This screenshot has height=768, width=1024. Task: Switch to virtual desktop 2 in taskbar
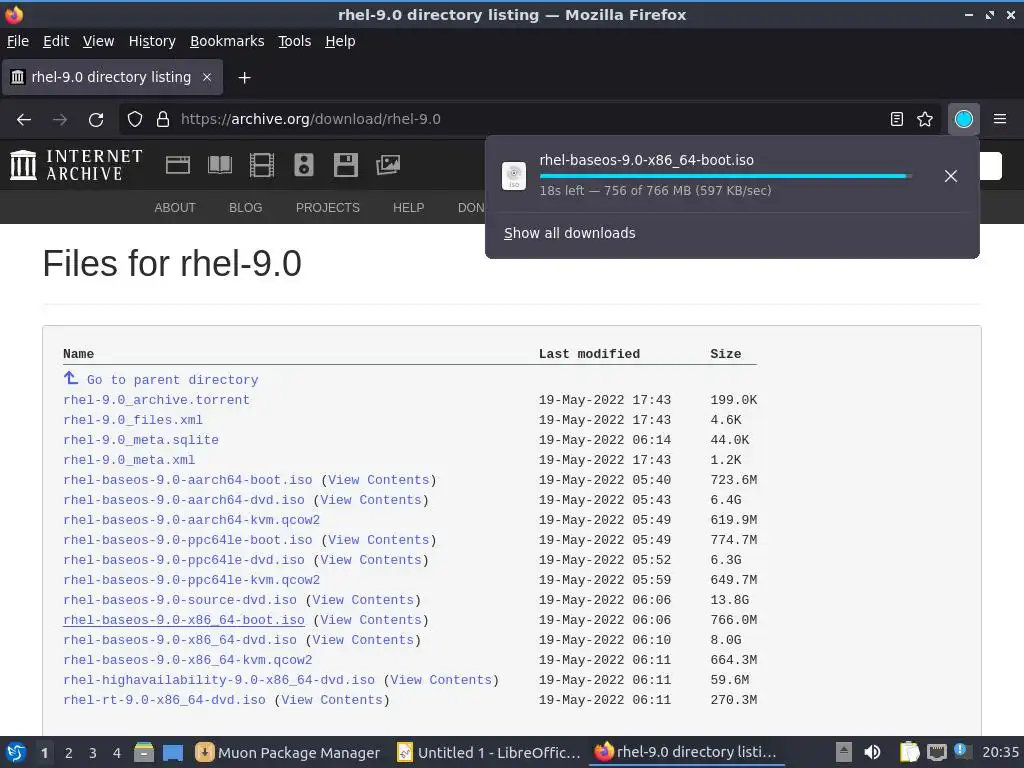pyautogui.click(x=69, y=753)
